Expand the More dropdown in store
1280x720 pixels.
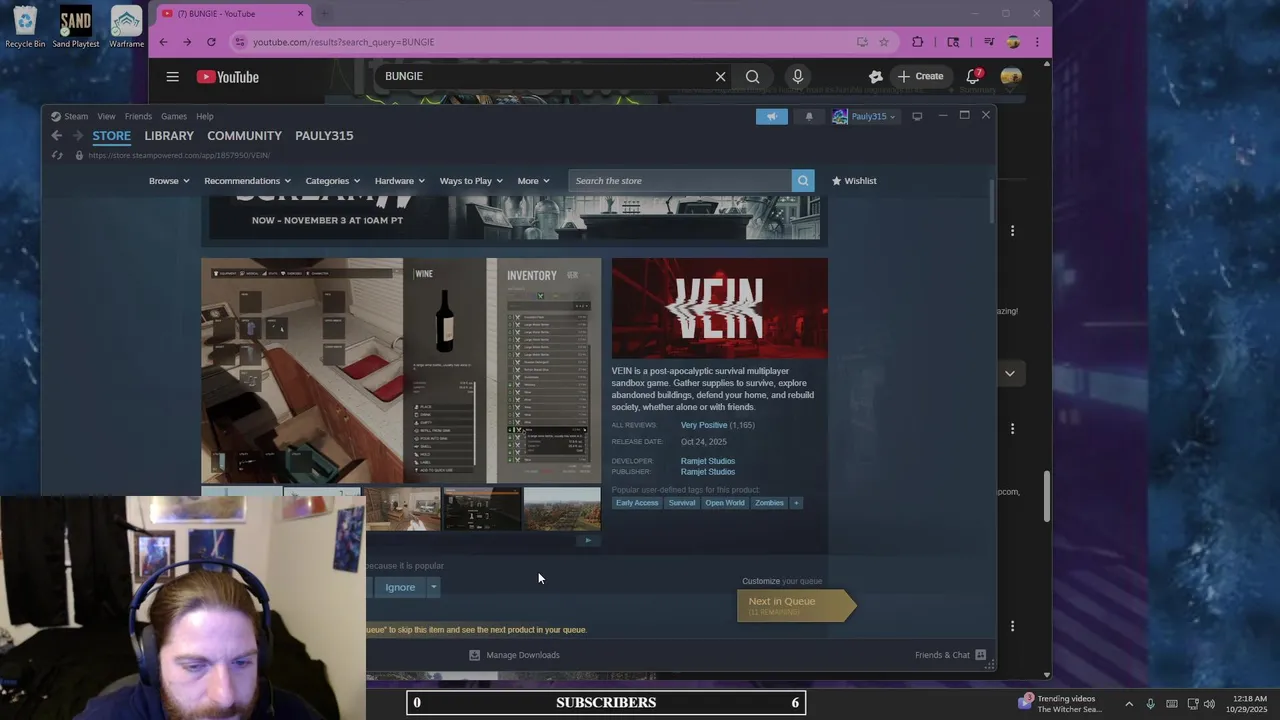(x=533, y=181)
